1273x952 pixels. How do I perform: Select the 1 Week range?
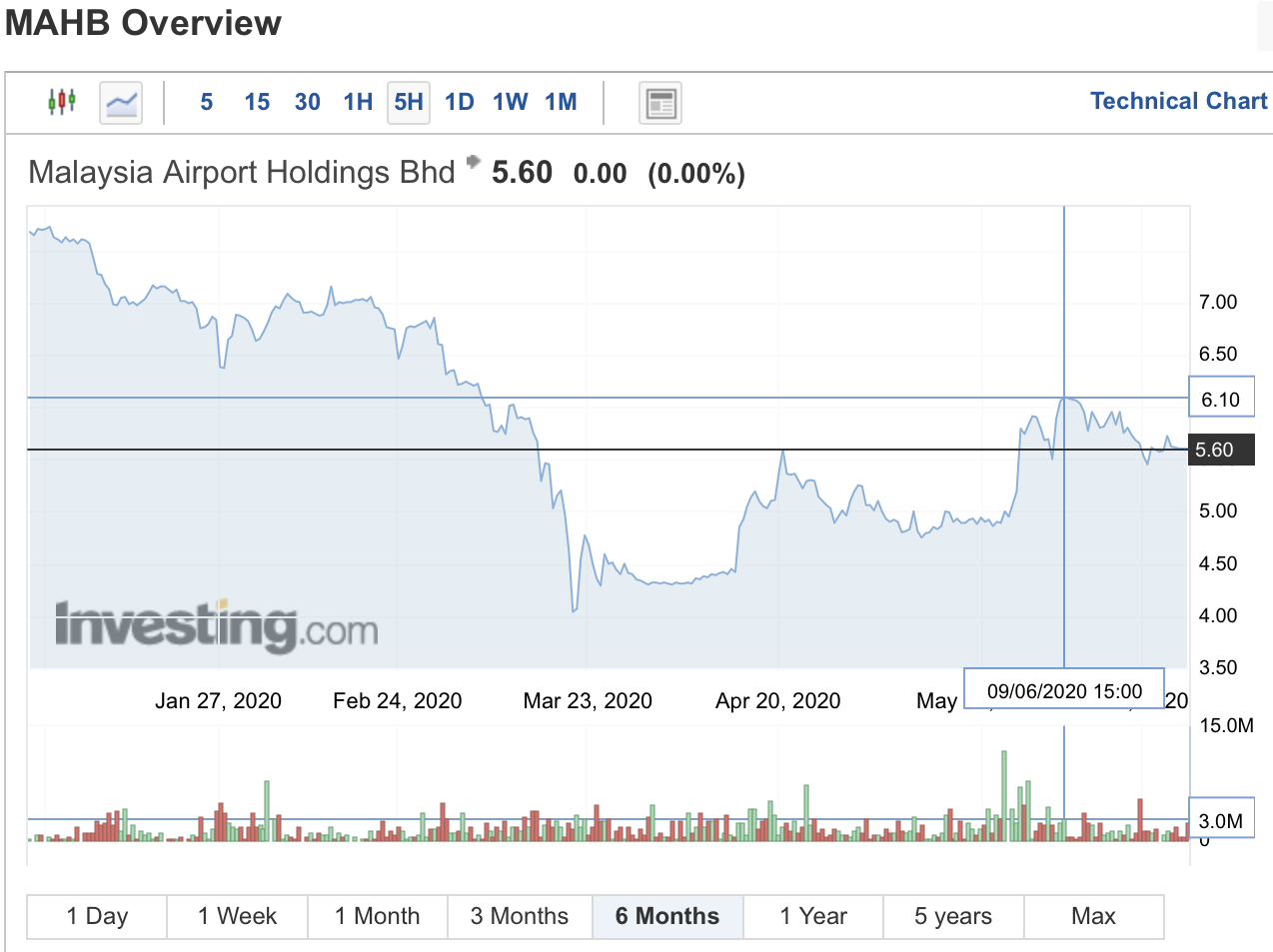click(237, 916)
